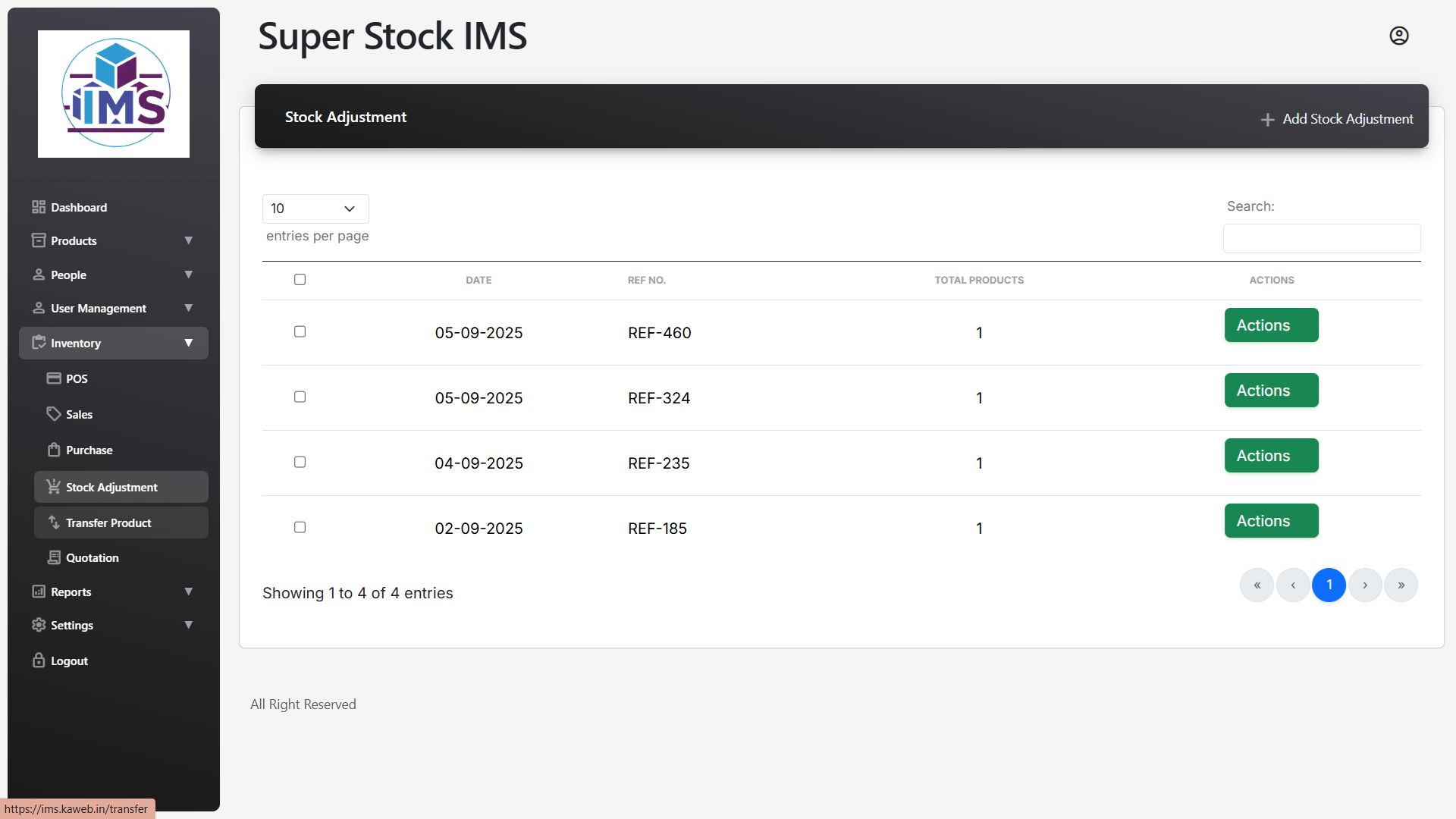This screenshot has height=819, width=1456.
Task: Click the Dashboard grid icon
Action: point(39,207)
